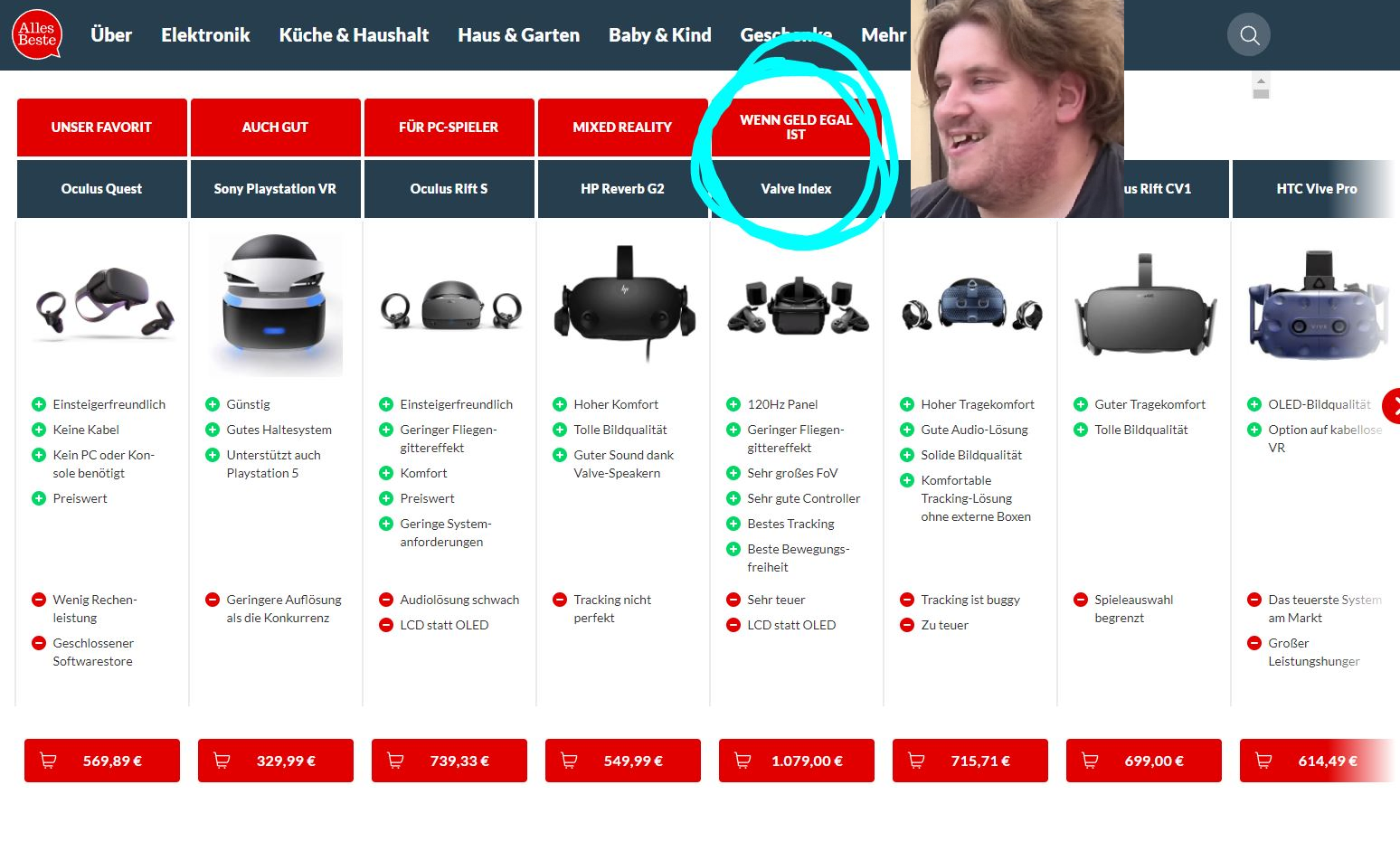Click the Oculus Rift CV1 headset image
This screenshot has width=1400, height=851.
click(1145, 306)
